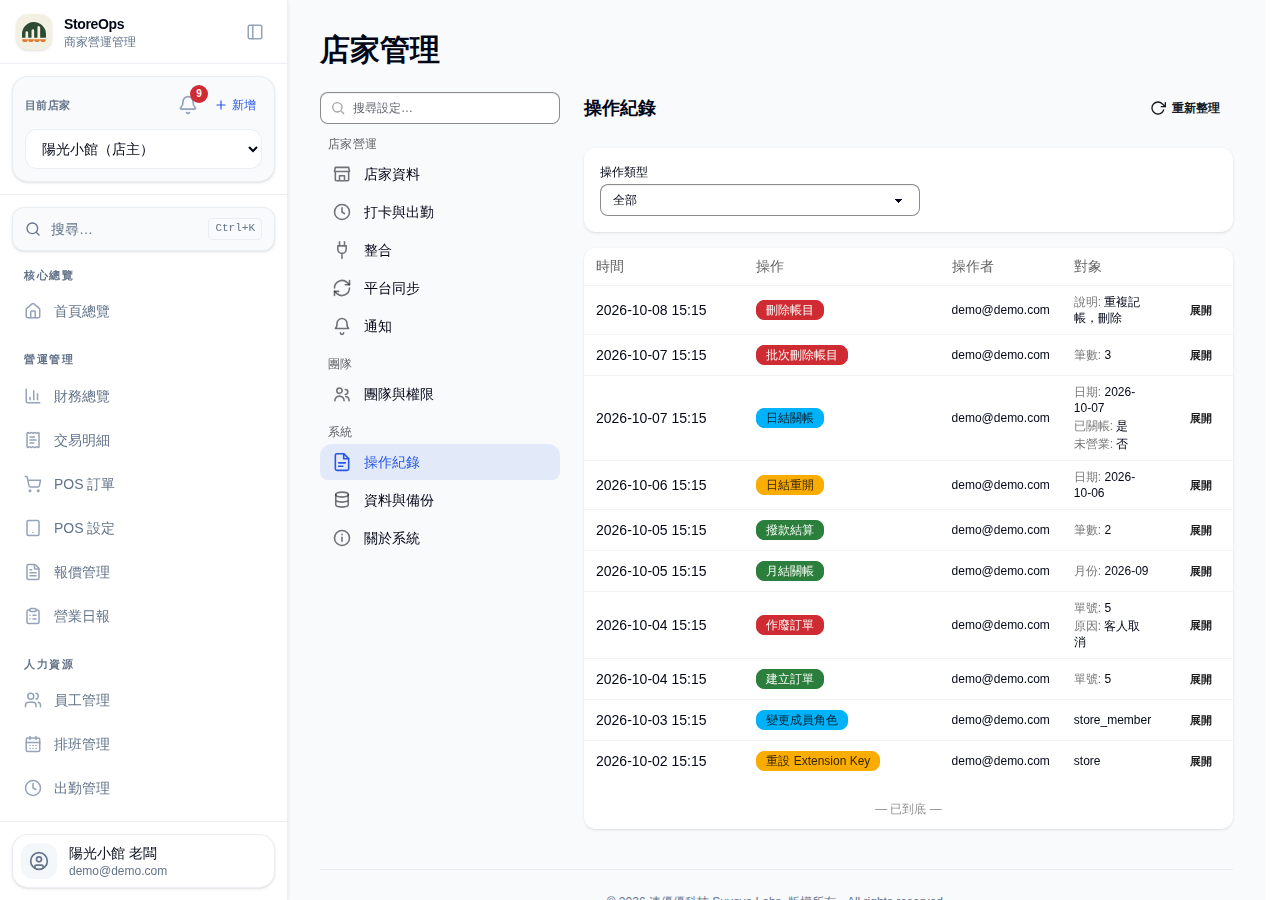Click the sidebar 搜尋 Ctrl+K search box
1280x900 pixels.
(143, 229)
